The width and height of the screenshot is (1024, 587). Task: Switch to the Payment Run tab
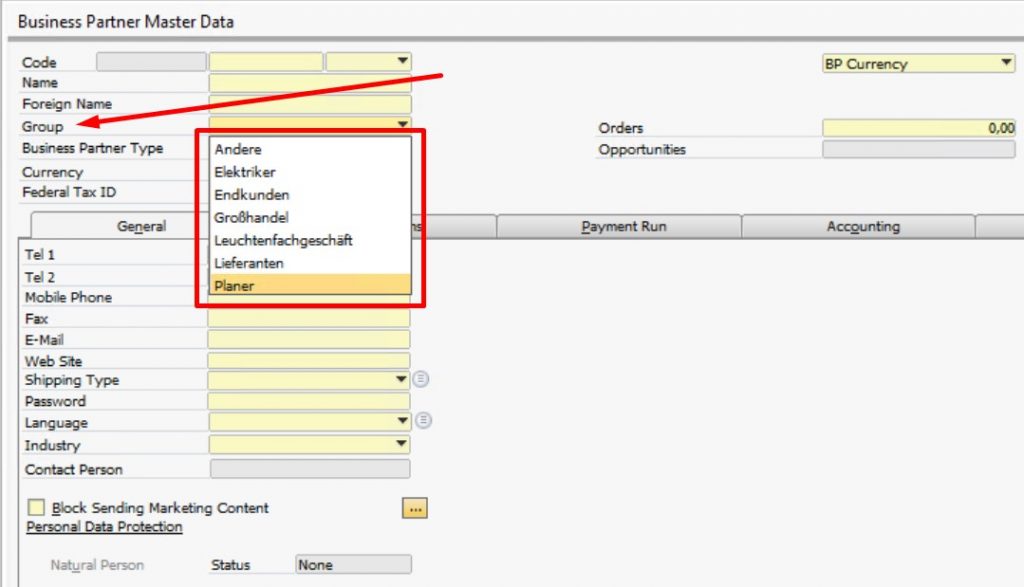point(621,226)
